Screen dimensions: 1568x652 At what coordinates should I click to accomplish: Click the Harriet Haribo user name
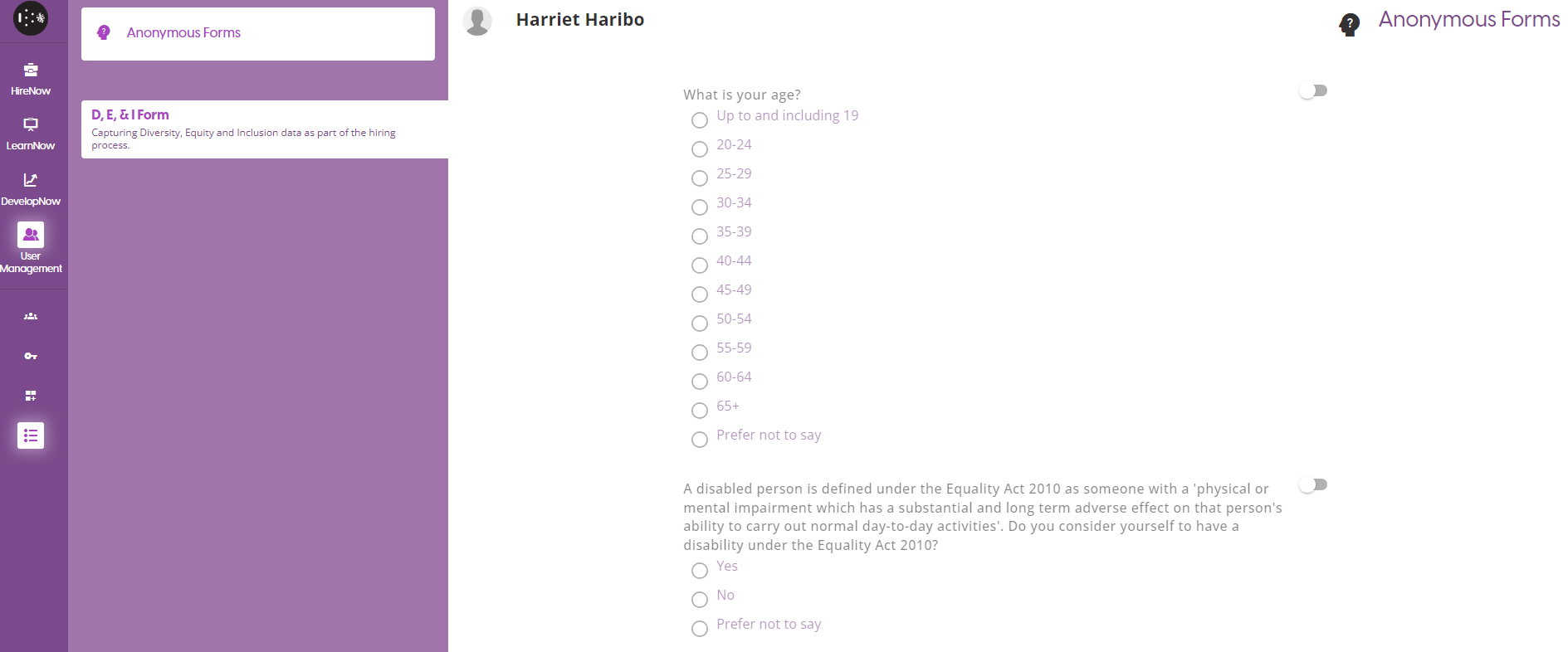(x=579, y=20)
